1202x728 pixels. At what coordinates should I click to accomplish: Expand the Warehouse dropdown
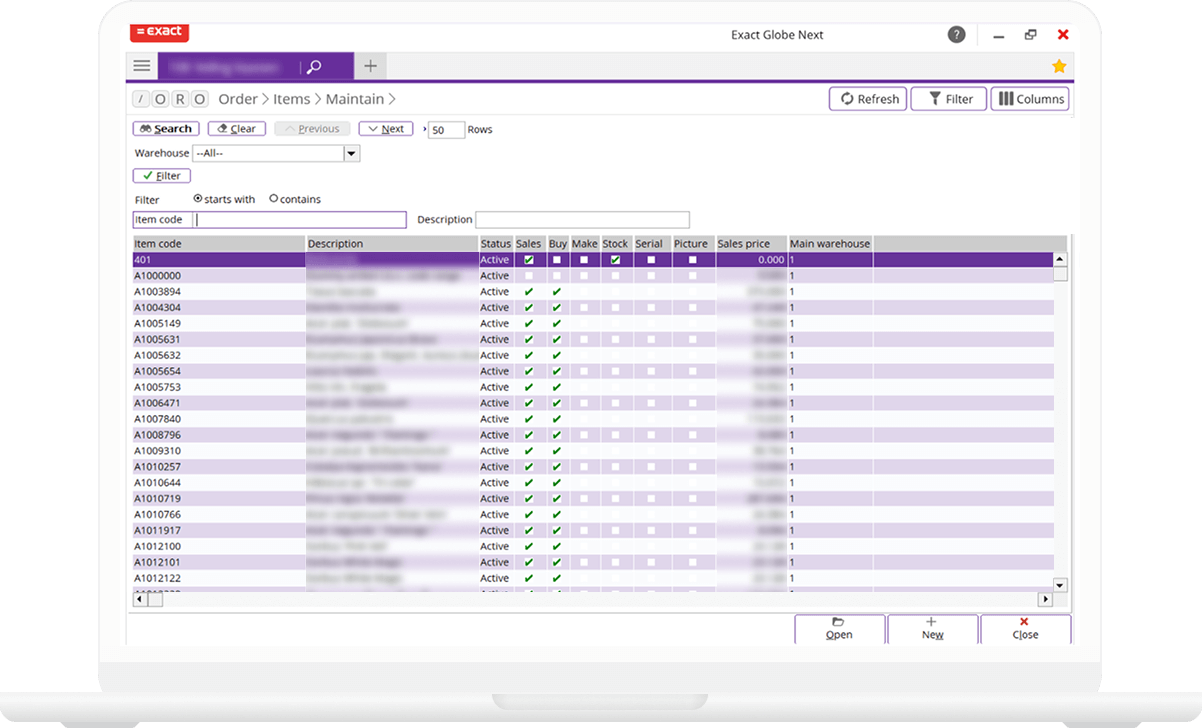coord(351,154)
